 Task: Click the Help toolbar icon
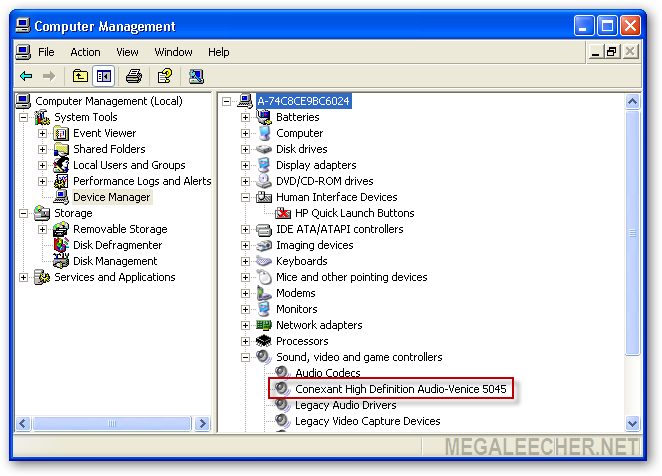point(165,76)
